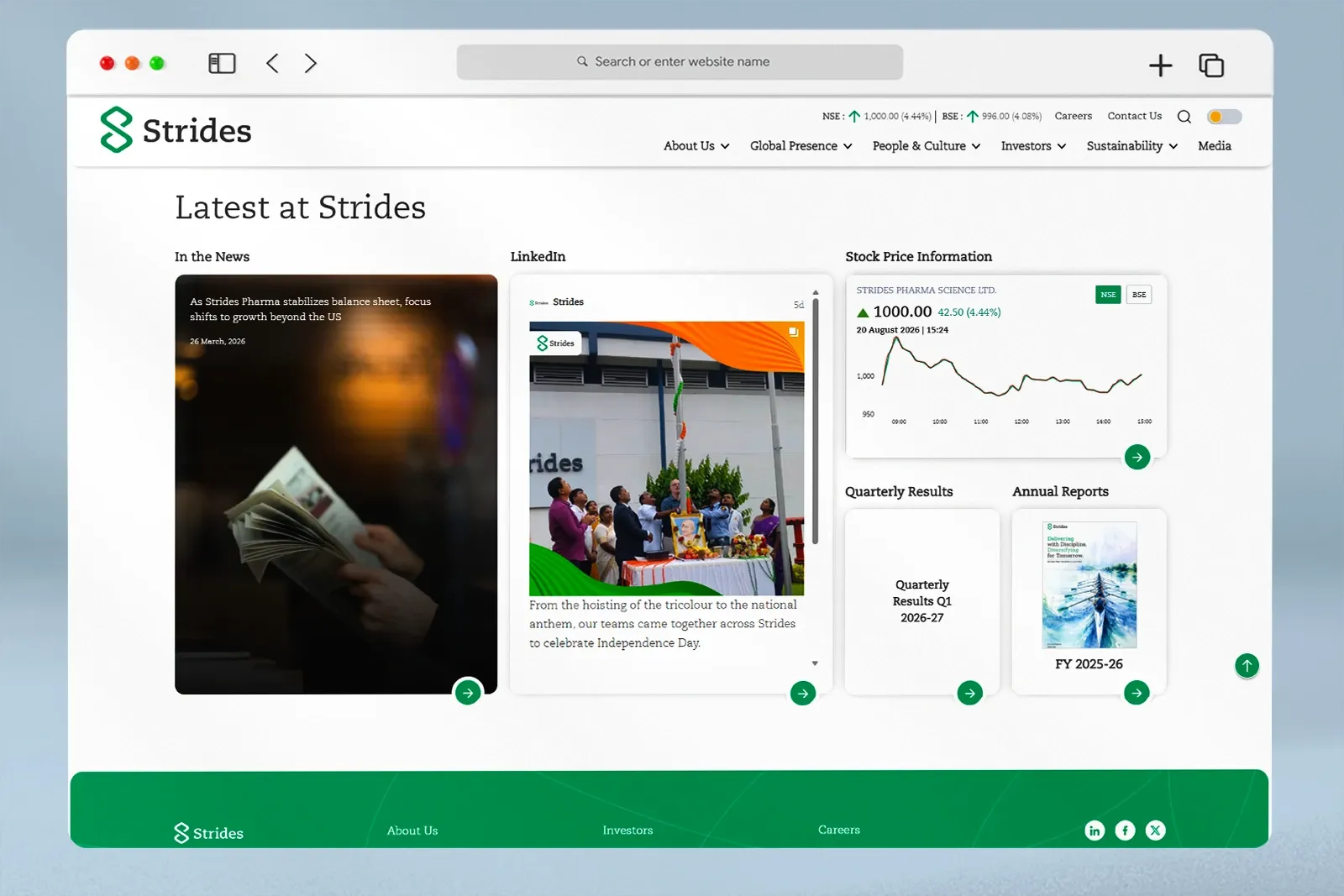Open the Quarterly Results arrow button
Image resolution: width=1344 pixels, height=896 pixels.
970,693
